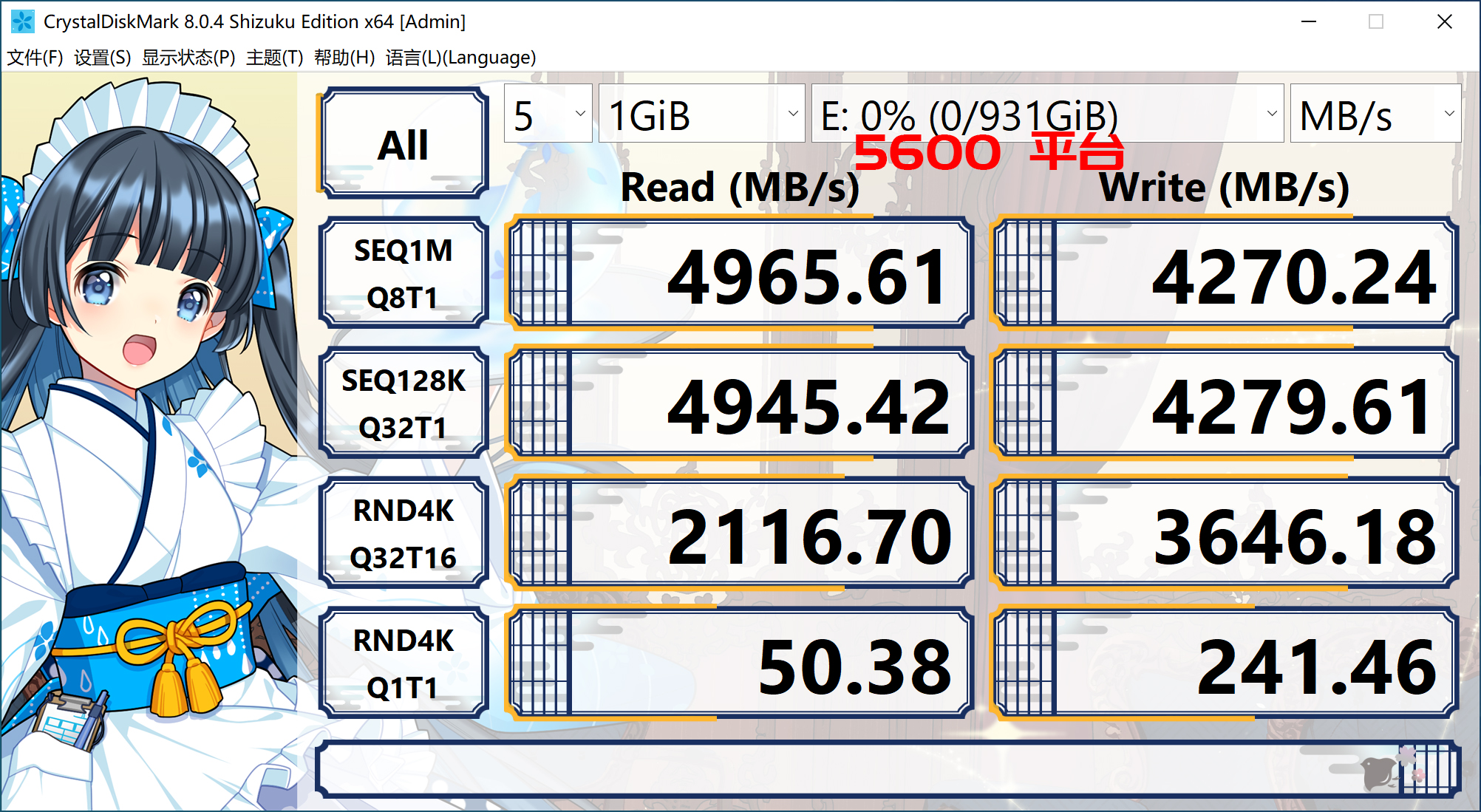
Task: Start the SEQ1M Q8T1 test
Action: 404,273
